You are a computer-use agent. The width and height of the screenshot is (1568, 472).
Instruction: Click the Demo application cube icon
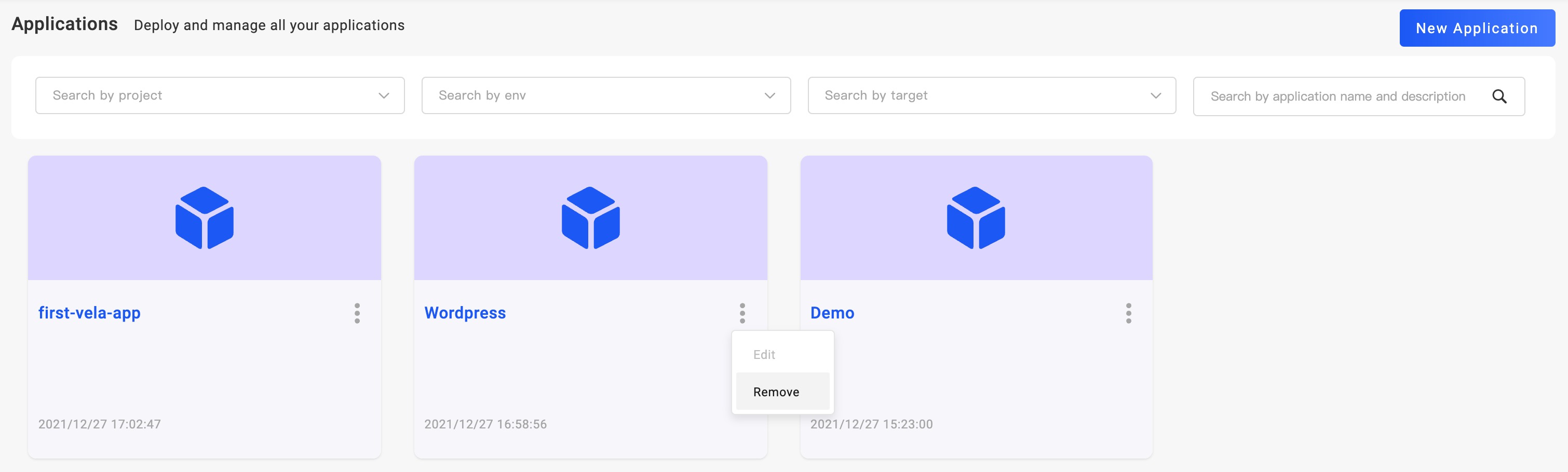[976, 218]
